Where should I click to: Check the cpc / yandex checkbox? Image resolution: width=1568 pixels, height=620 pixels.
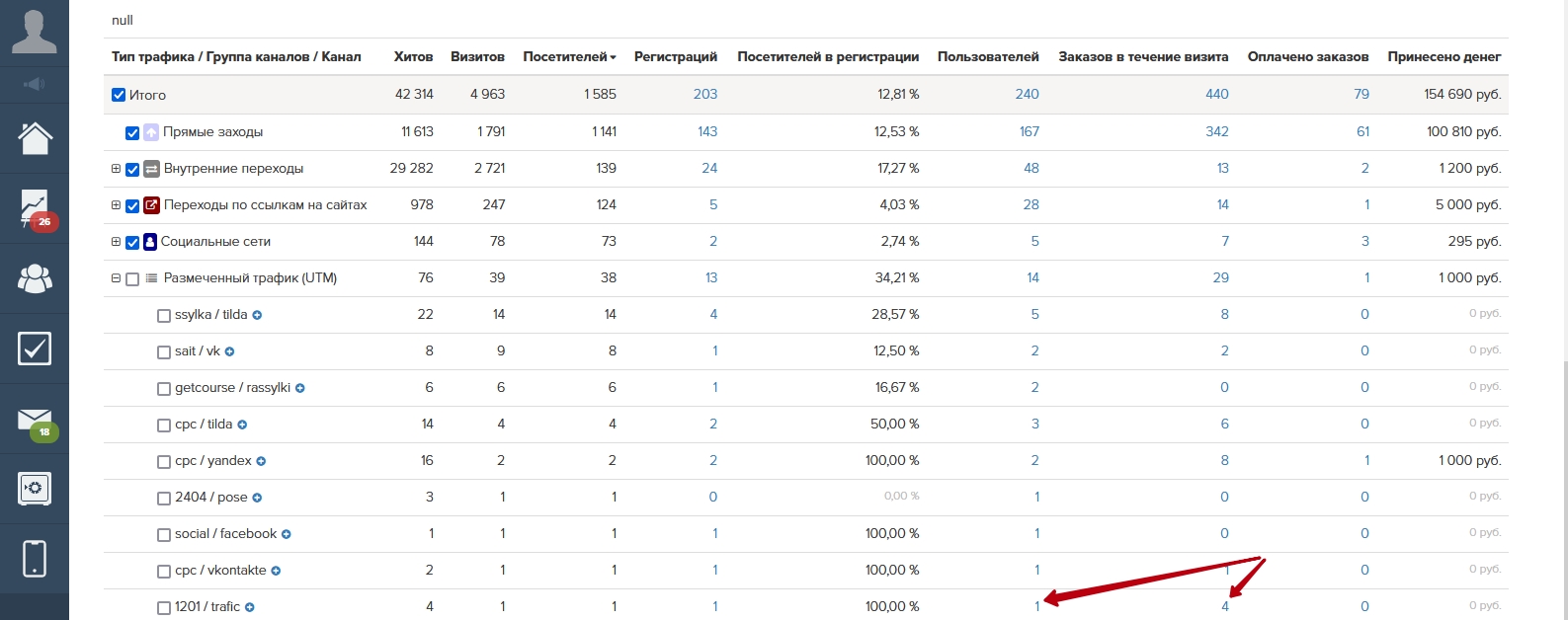coord(164,462)
